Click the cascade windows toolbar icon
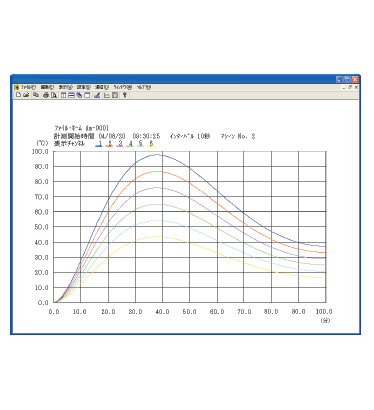 pyautogui.click(x=79, y=95)
